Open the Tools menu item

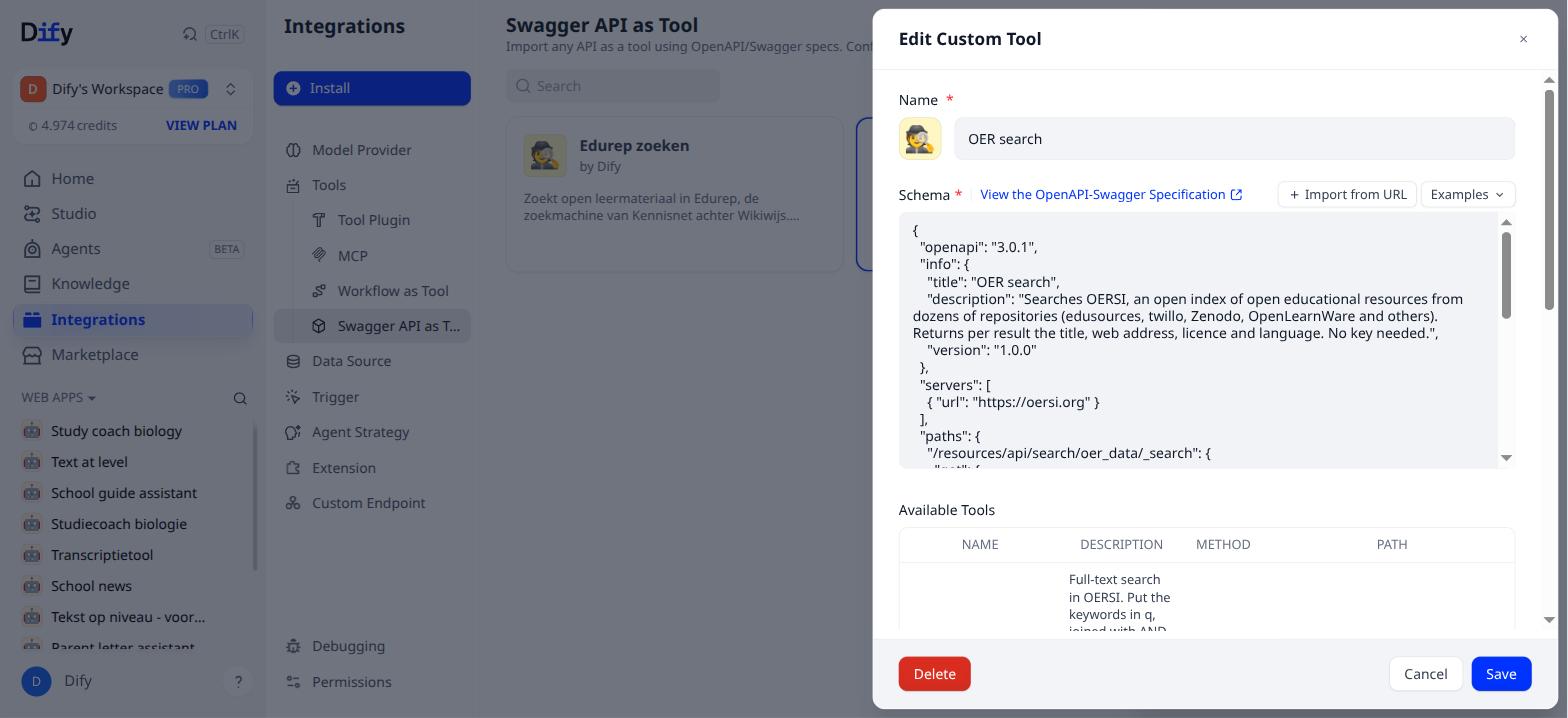pyautogui.click(x=372, y=185)
